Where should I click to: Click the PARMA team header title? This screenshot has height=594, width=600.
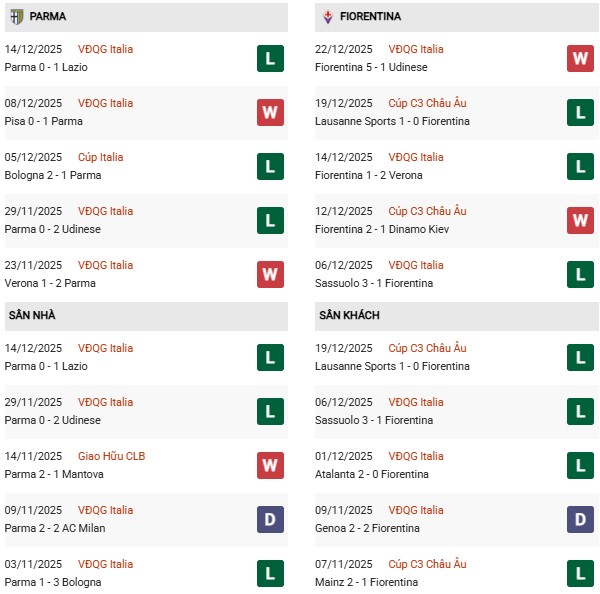pyautogui.click(x=48, y=17)
